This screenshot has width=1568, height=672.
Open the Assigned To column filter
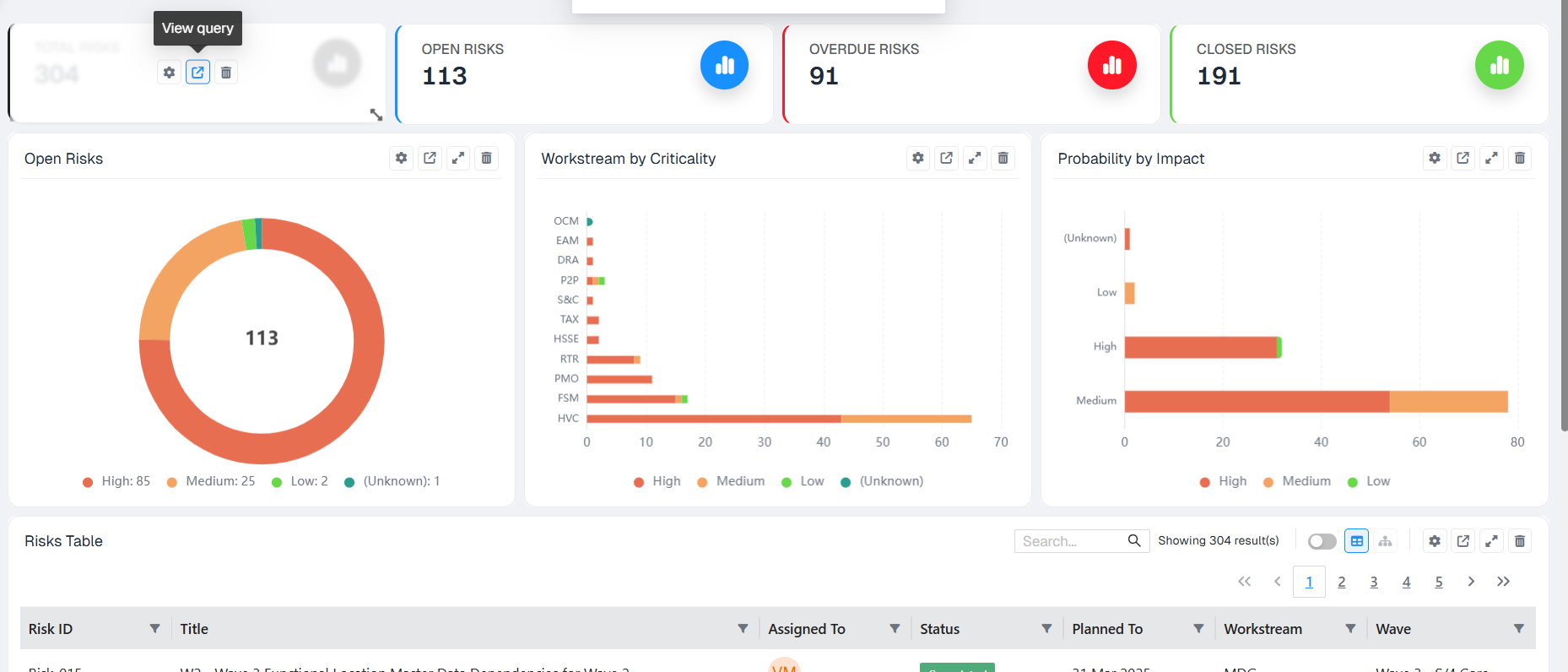pos(895,628)
